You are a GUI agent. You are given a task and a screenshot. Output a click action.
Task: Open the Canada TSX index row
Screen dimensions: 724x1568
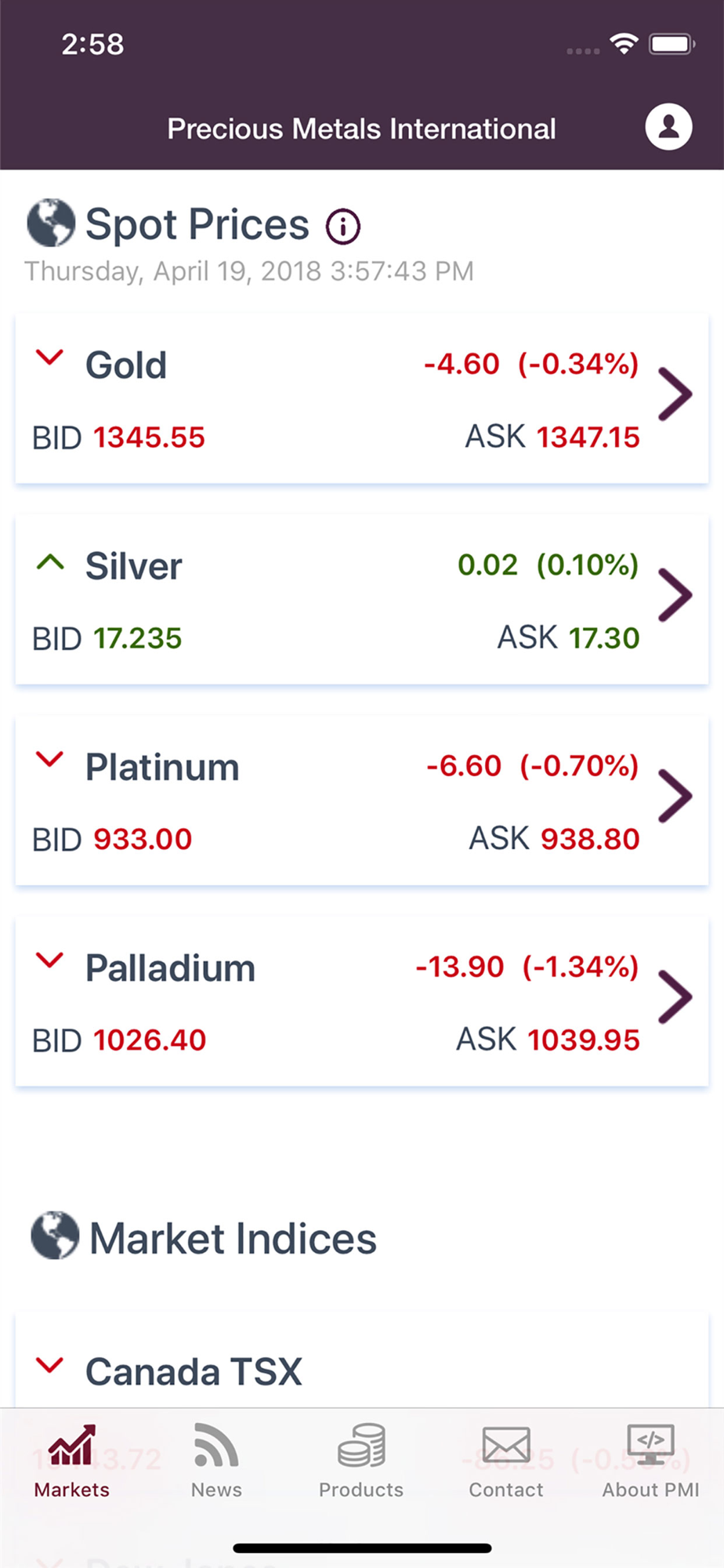313,1372
